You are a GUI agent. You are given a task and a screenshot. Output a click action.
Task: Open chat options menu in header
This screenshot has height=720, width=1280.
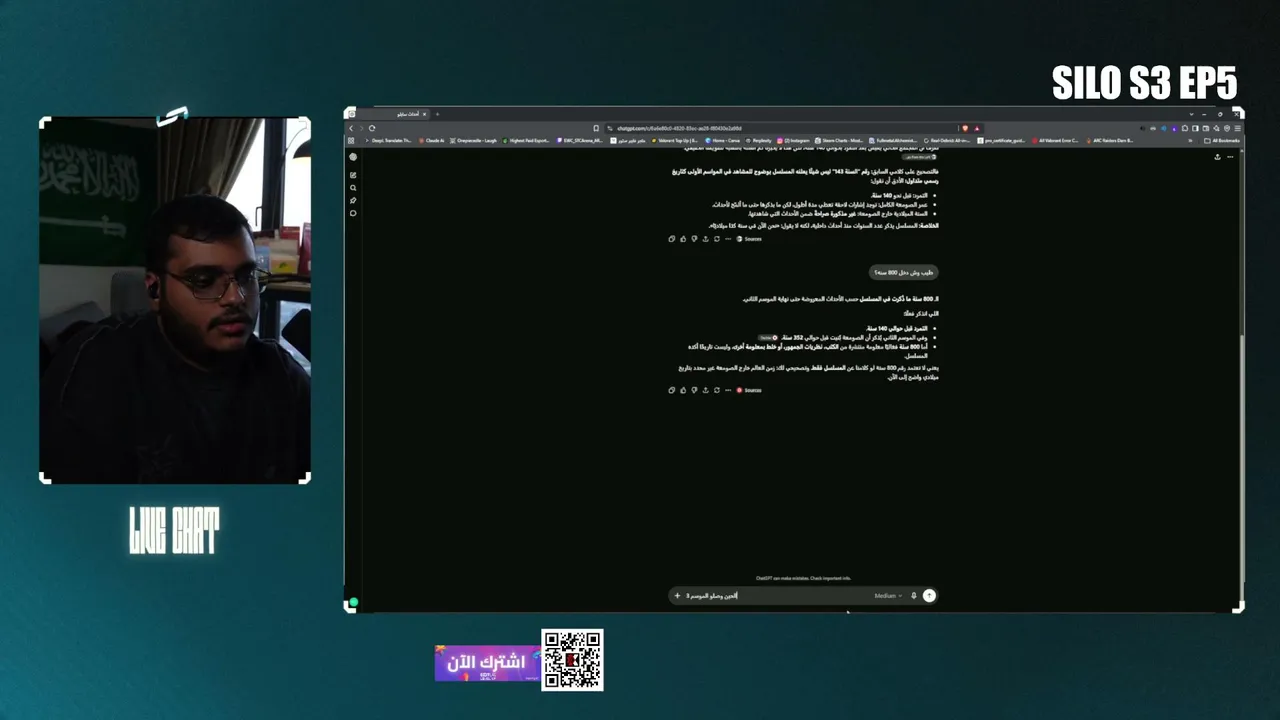point(1230,157)
